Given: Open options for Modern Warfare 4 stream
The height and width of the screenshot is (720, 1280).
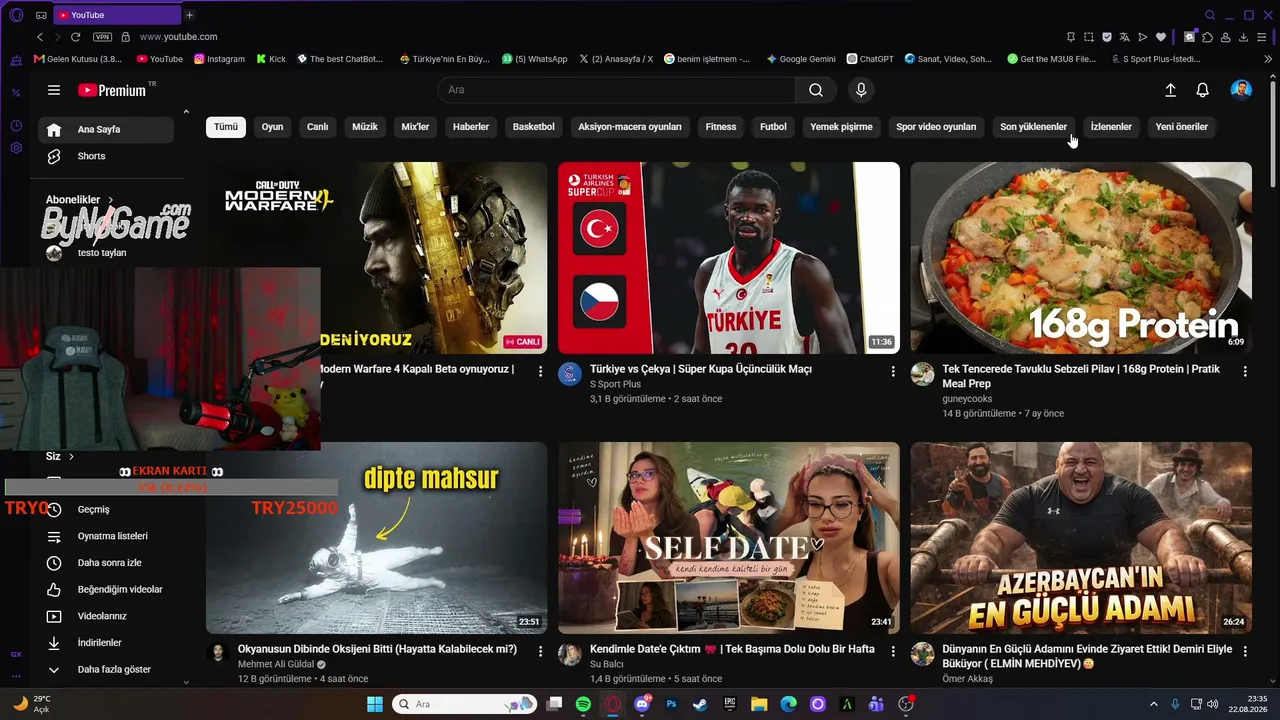Looking at the screenshot, I should 541,371.
